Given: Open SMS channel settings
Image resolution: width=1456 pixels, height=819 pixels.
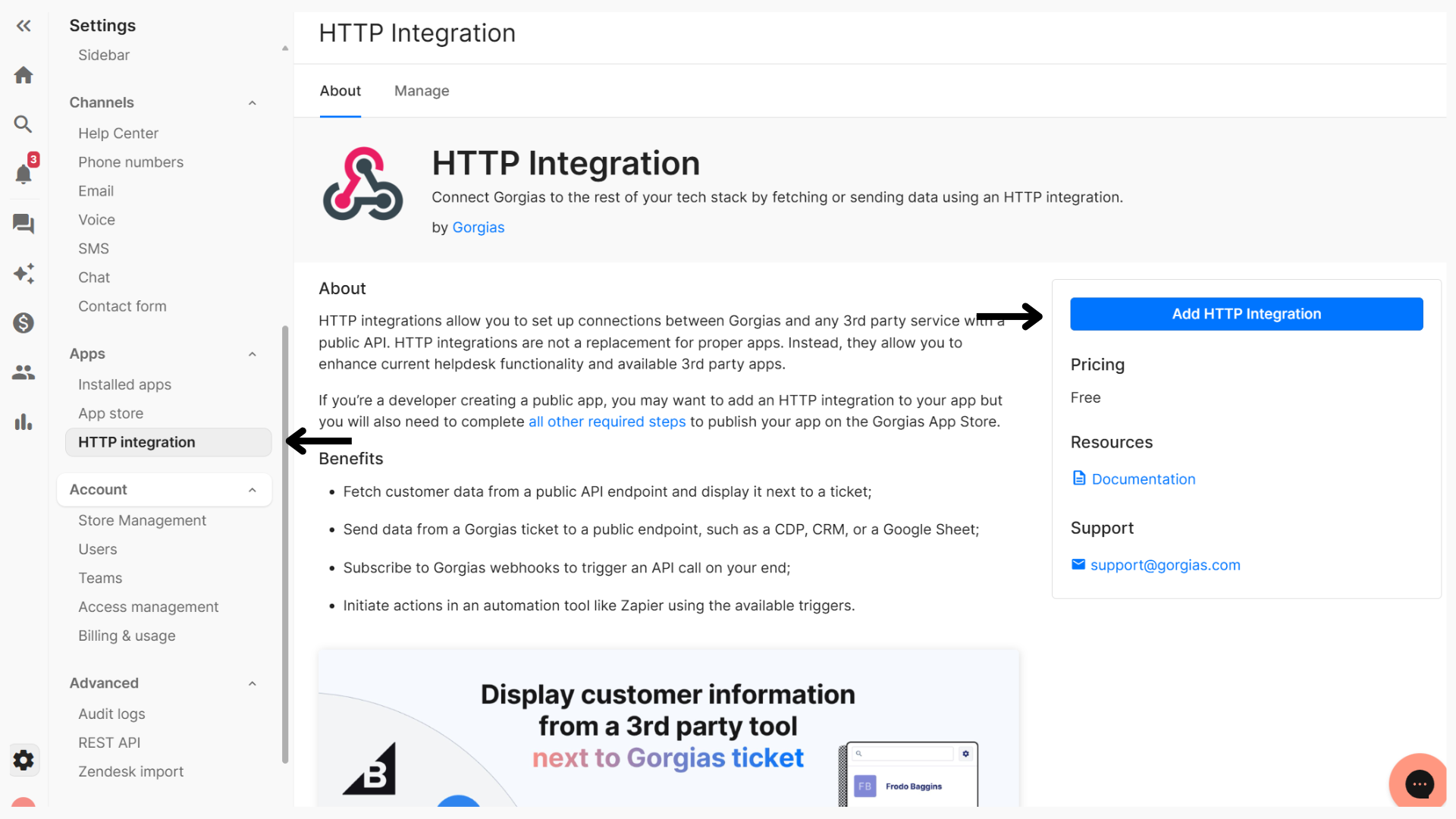Looking at the screenshot, I should click(93, 249).
